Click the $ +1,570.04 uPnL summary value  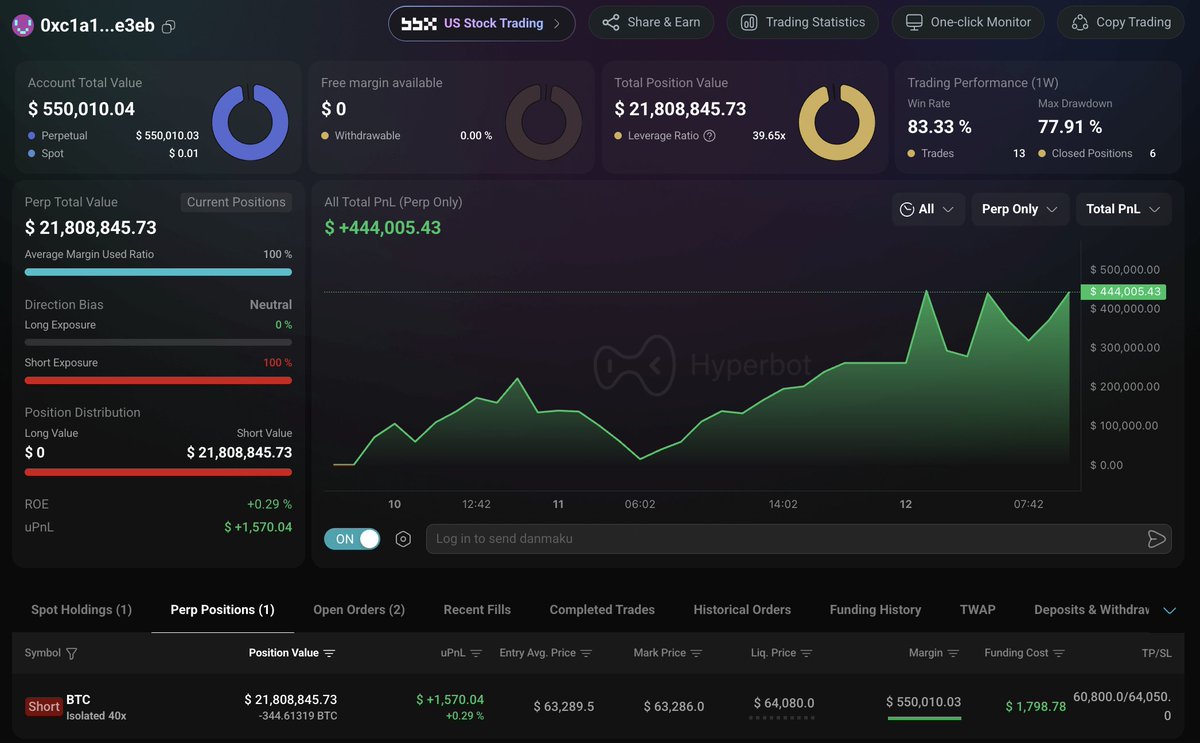(258, 527)
